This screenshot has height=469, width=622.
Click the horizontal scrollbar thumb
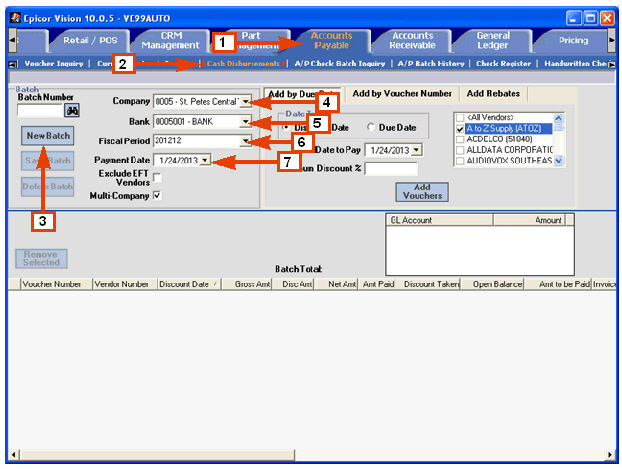point(157,454)
